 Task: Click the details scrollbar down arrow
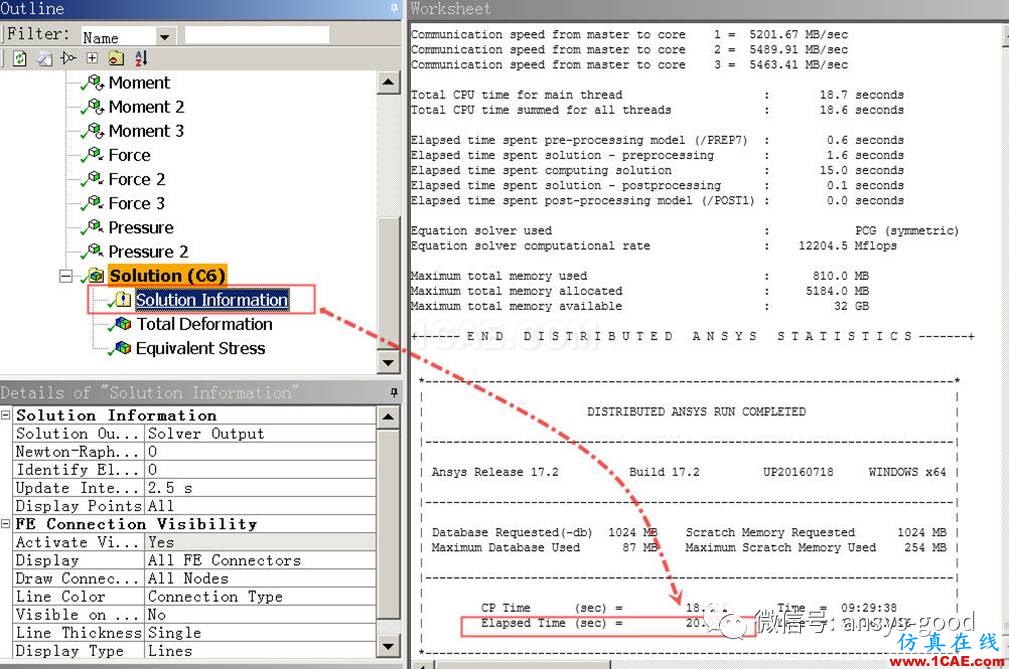click(388, 646)
